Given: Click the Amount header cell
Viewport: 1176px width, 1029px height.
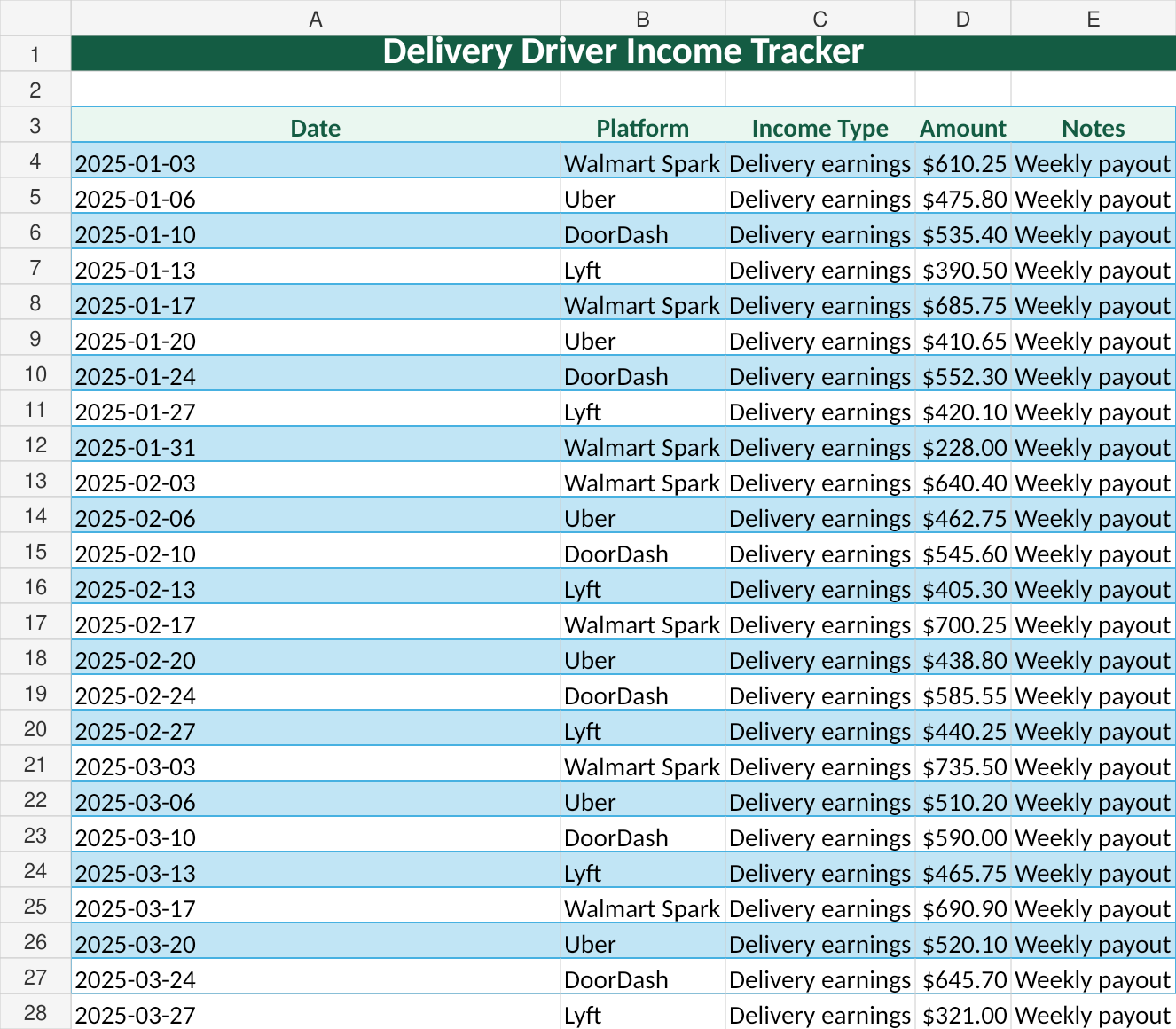Looking at the screenshot, I should 963,125.
